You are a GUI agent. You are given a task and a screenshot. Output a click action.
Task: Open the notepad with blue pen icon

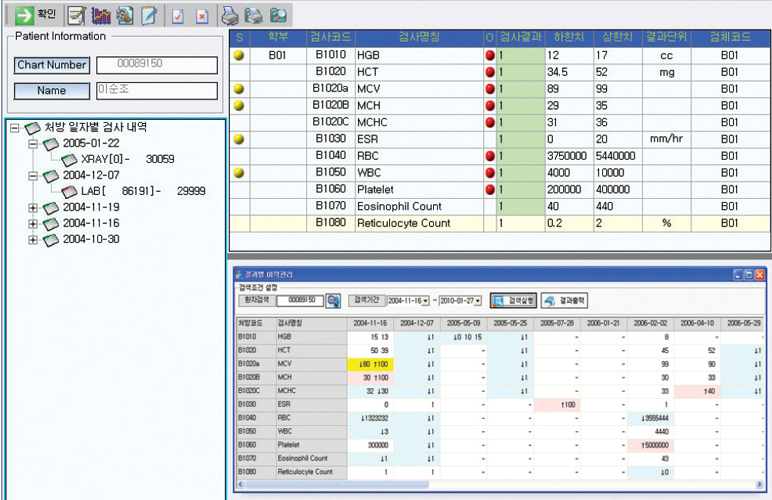(x=149, y=15)
